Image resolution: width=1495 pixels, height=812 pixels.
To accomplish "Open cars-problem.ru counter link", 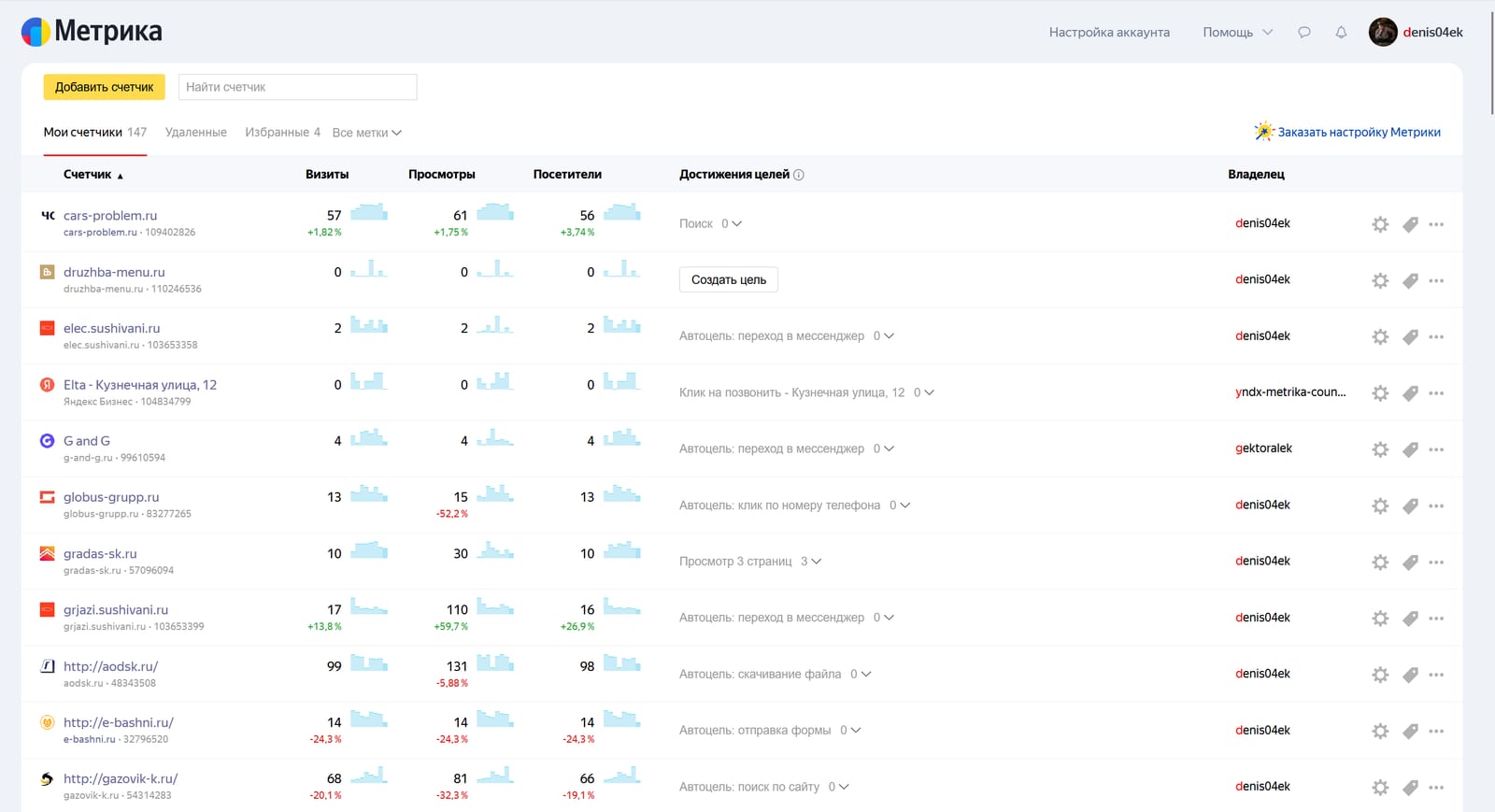I will 110,215.
